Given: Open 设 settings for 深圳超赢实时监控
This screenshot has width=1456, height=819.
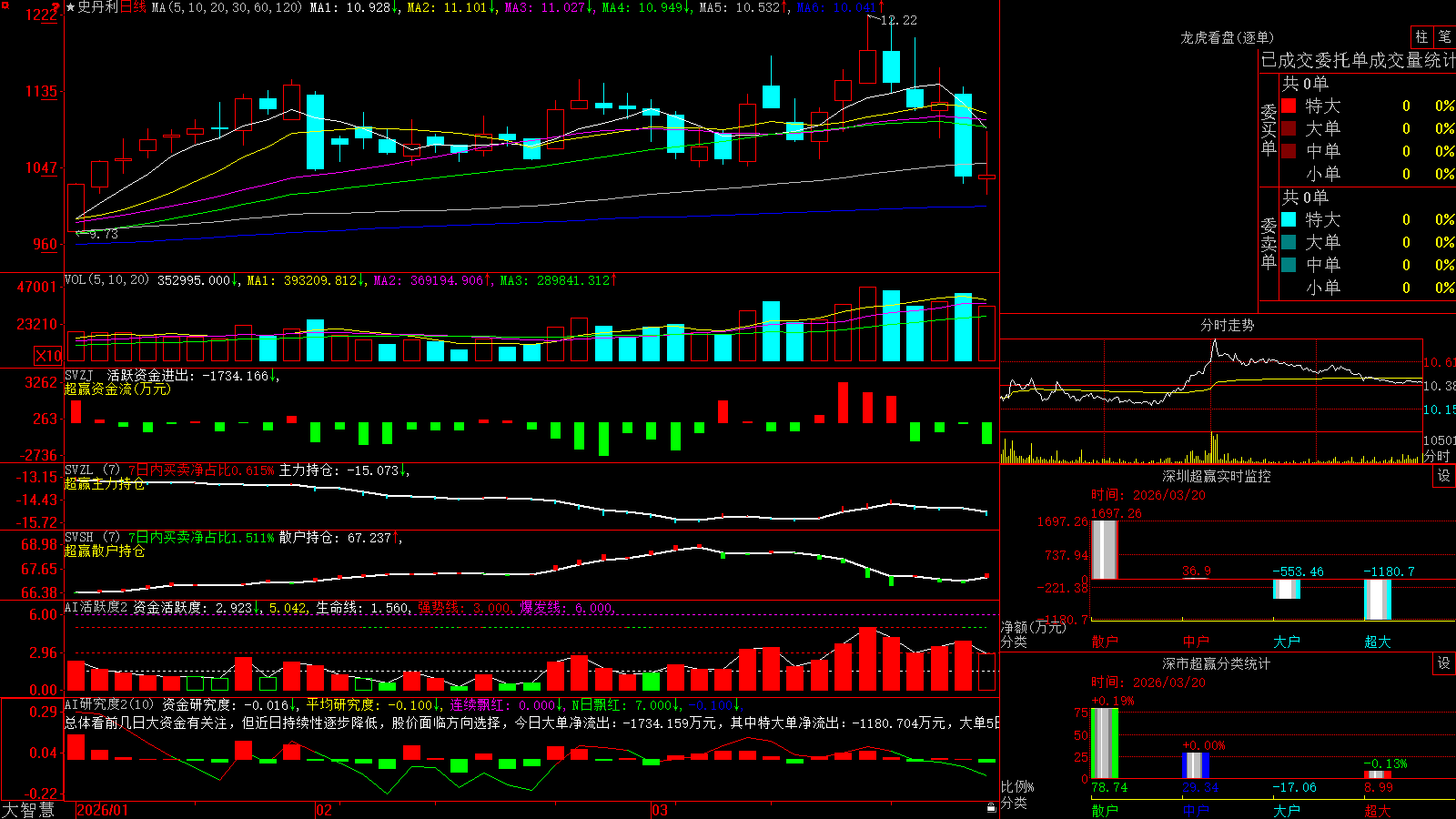Looking at the screenshot, I should click(1444, 476).
